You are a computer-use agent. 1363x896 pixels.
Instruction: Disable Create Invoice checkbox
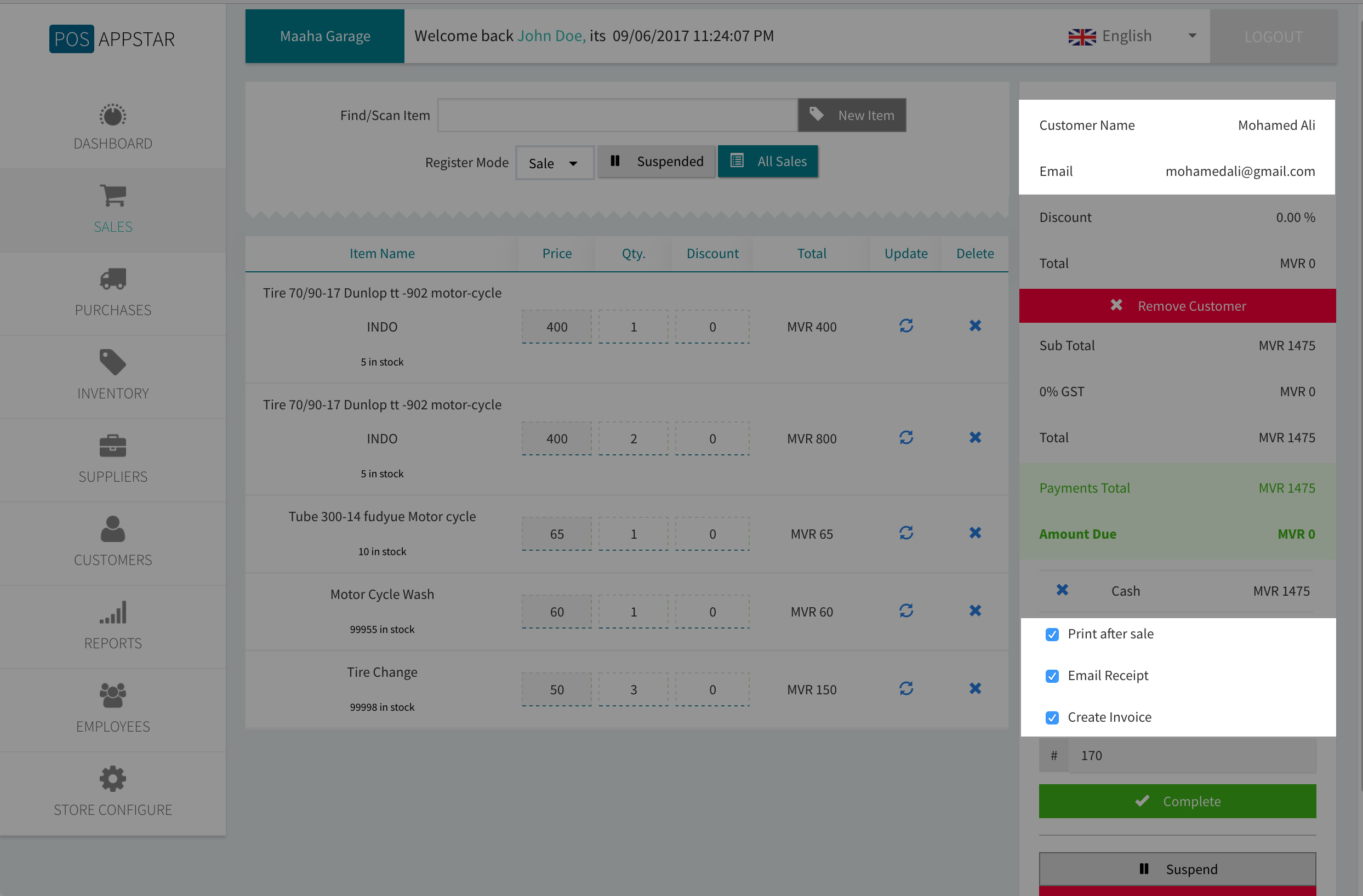pyautogui.click(x=1052, y=718)
